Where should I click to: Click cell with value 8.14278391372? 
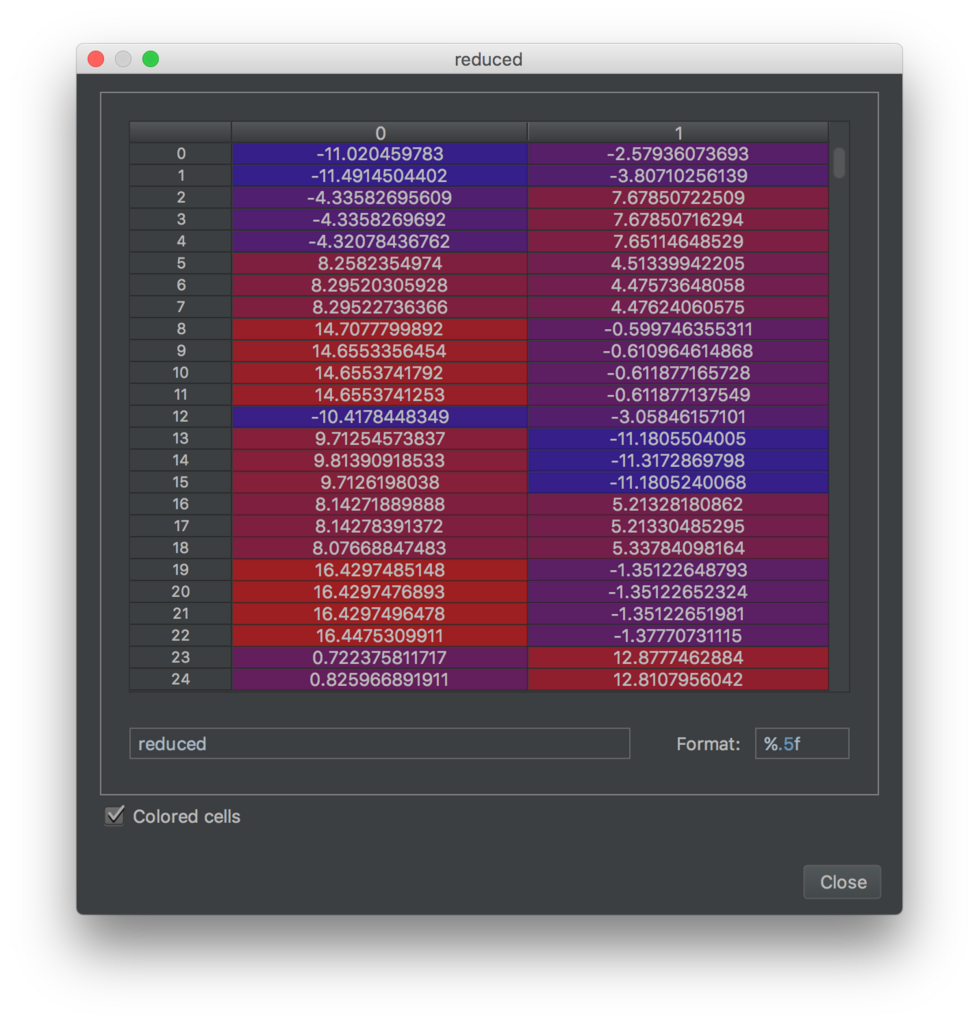click(x=379, y=526)
